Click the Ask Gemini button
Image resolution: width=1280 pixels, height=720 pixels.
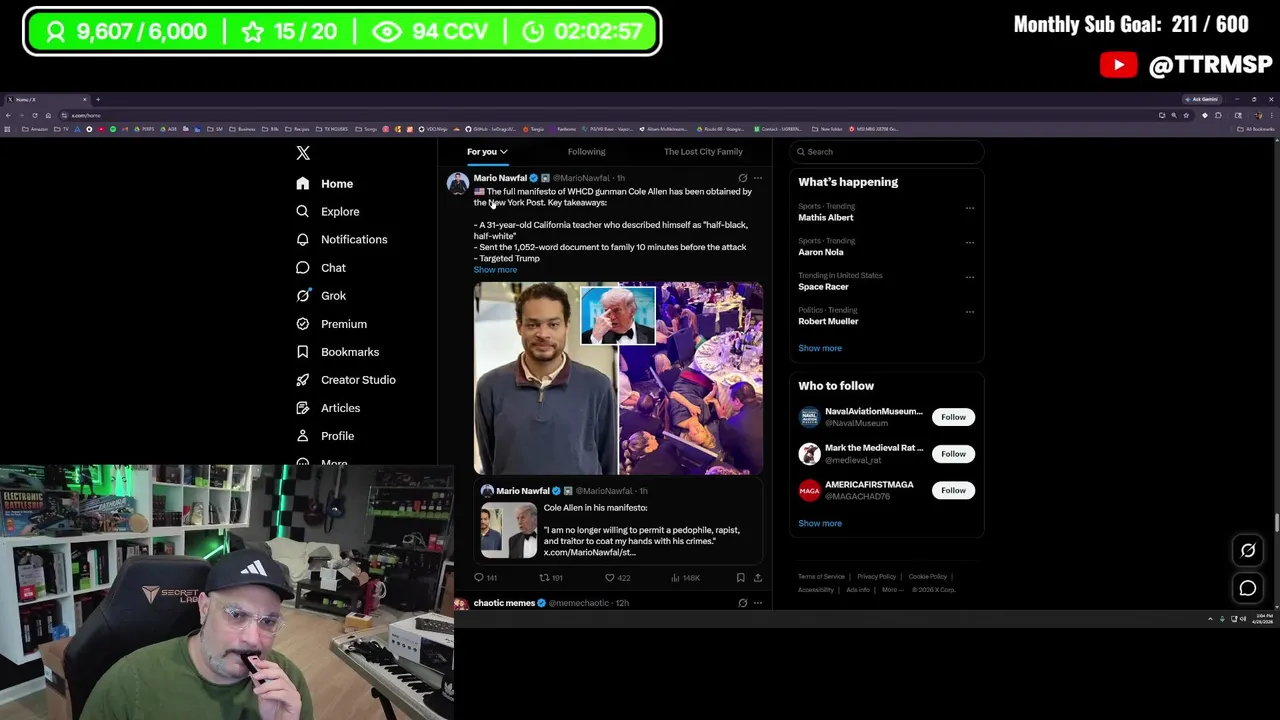1203,99
